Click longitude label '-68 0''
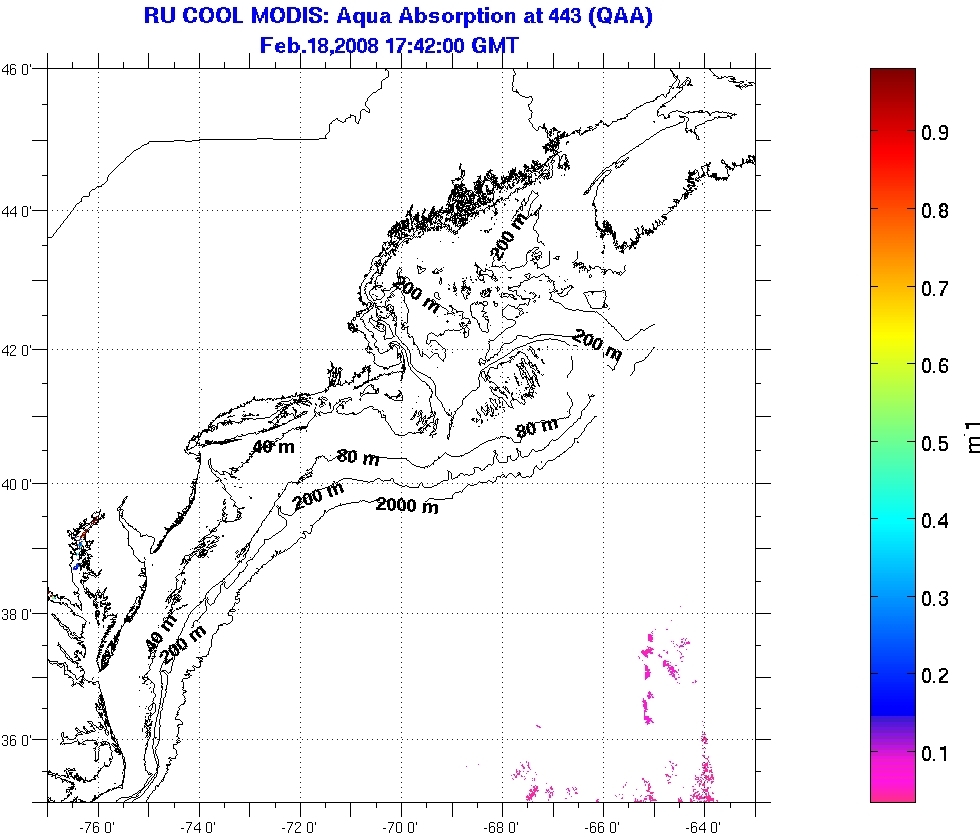This screenshot has height=840, width=980. (502, 828)
